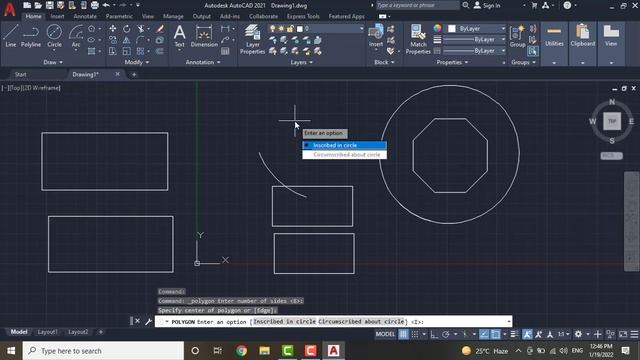Viewport: 640px width, 360px height.
Task: Click the Hatch tool icon in Draw panel
Action: pos(91,51)
